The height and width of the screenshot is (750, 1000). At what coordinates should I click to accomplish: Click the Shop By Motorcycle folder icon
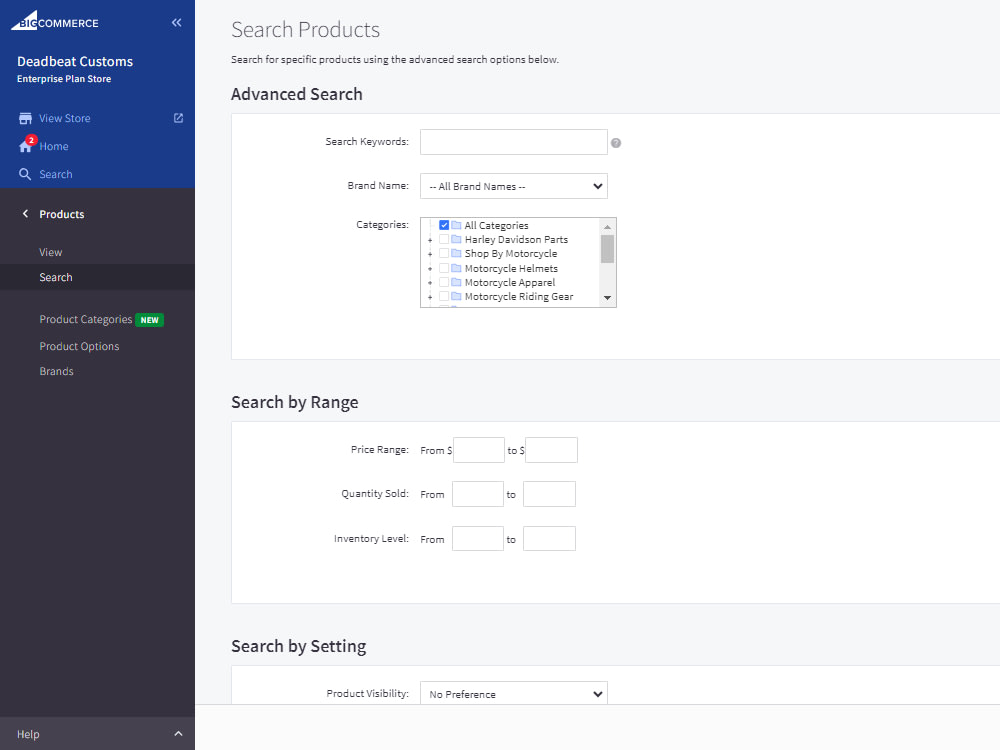click(x=457, y=253)
